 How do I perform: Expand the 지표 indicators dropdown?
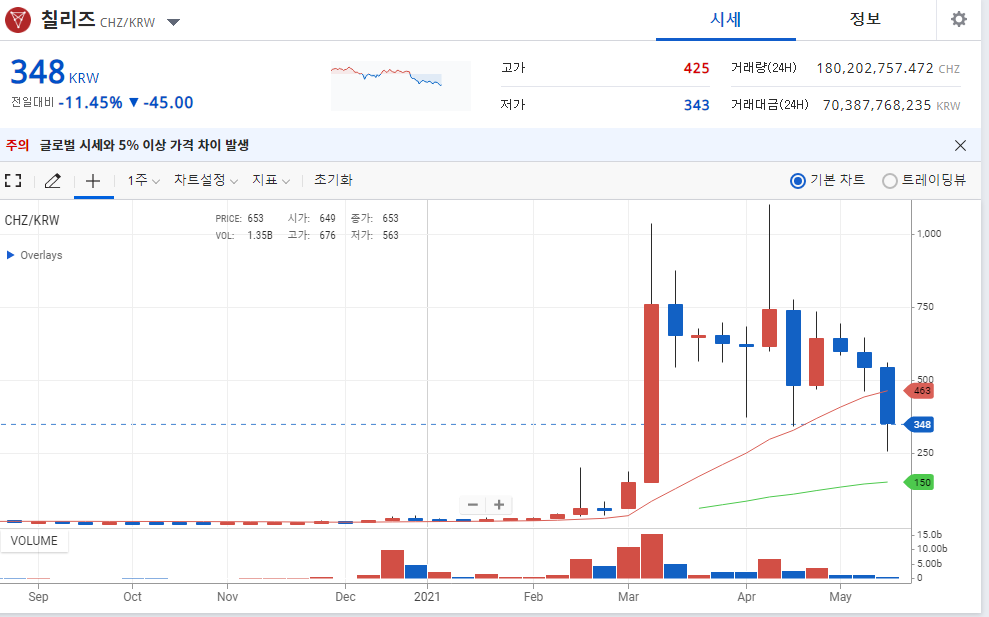[271, 181]
